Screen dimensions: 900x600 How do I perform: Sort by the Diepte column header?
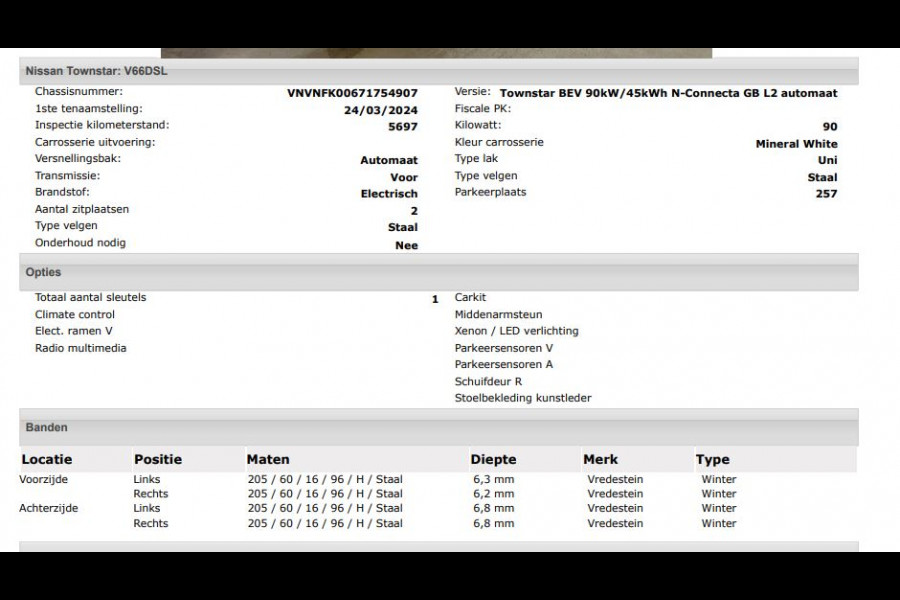tap(493, 460)
